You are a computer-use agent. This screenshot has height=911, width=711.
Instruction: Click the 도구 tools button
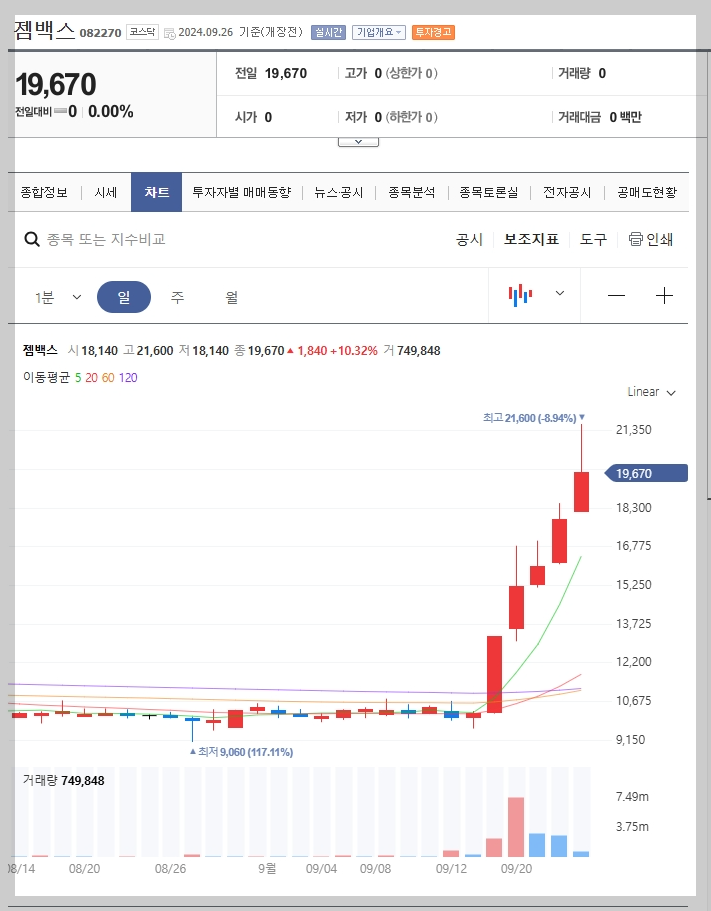tap(592, 239)
